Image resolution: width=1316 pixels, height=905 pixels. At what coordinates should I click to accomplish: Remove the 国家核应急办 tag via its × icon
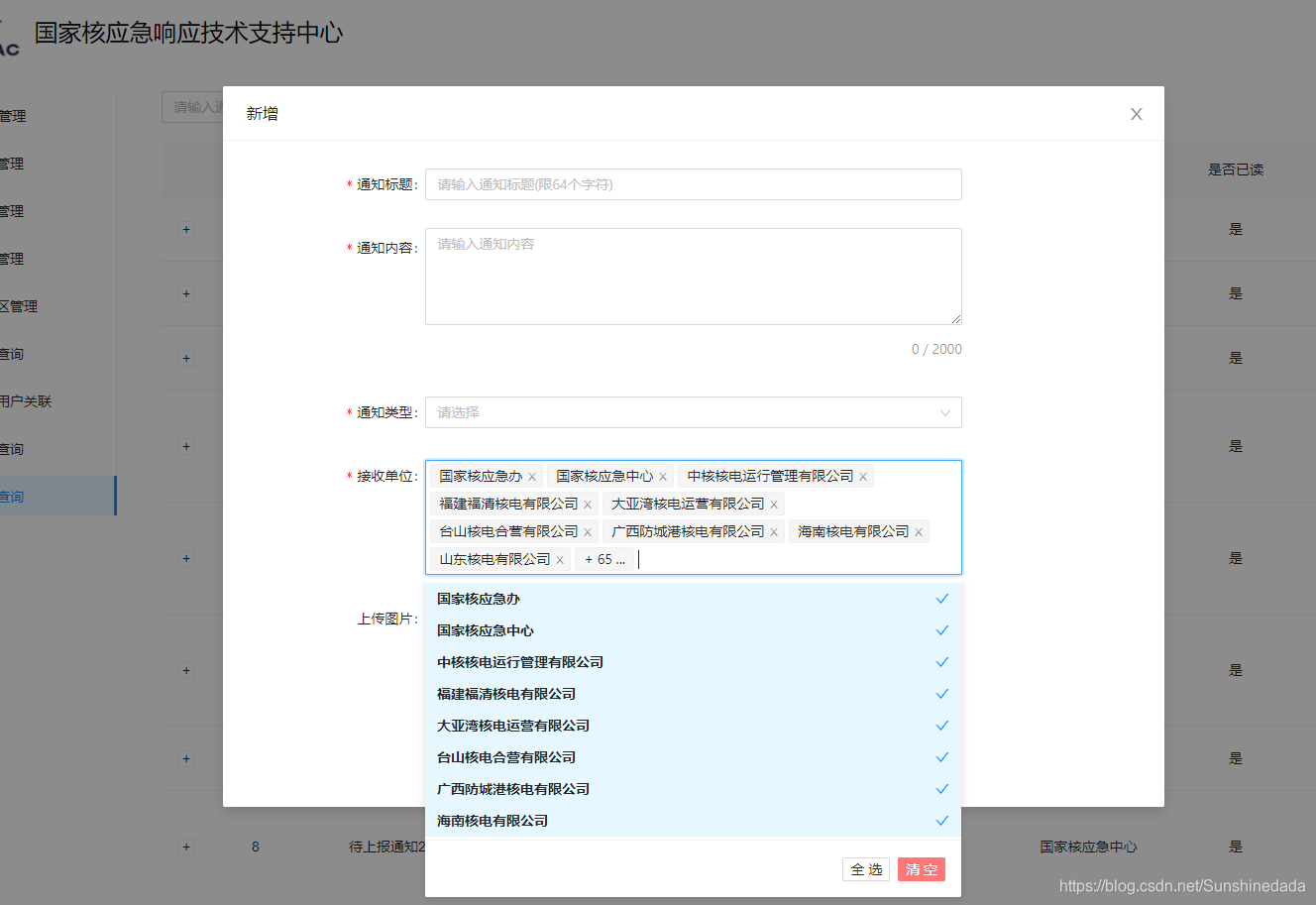tap(532, 476)
